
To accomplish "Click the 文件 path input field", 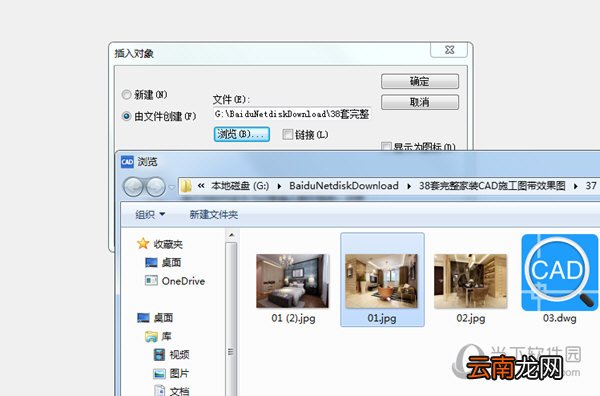I will coord(292,114).
